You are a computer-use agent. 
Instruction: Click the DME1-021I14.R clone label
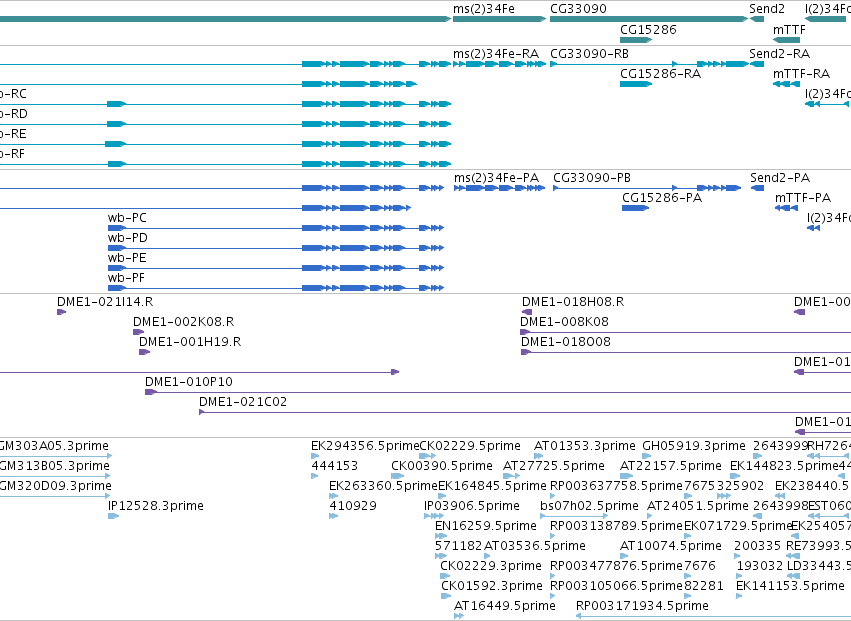[x=105, y=302]
